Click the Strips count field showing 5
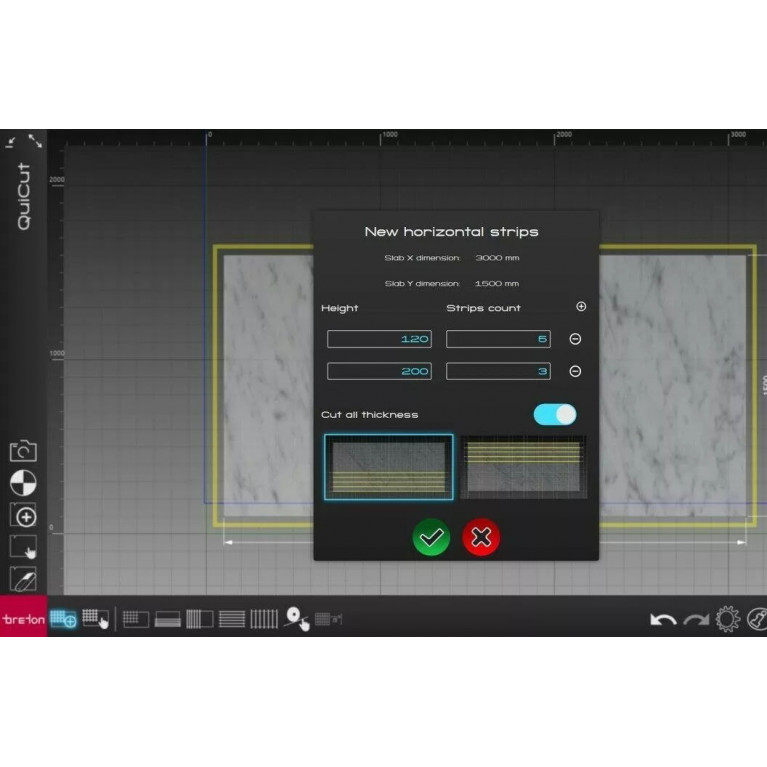767x767 pixels. click(498, 339)
